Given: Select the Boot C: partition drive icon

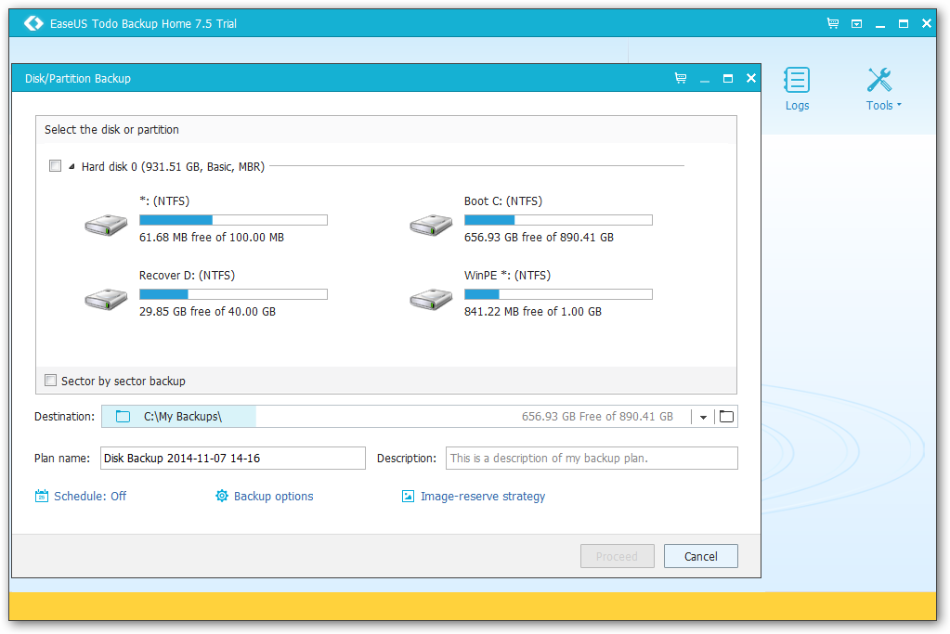Looking at the screenshot, I should point(431,225).
